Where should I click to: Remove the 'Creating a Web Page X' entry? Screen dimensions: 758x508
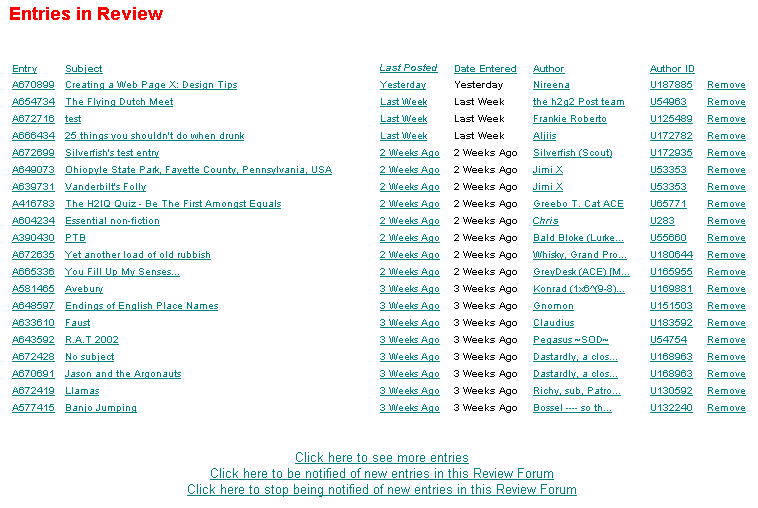726,85
